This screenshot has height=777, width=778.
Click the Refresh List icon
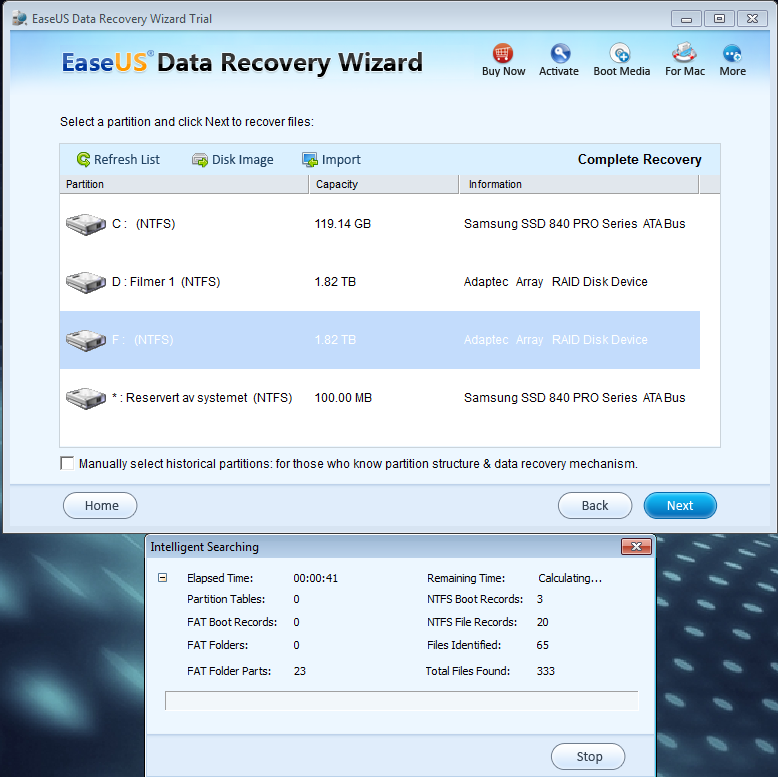click(83, 159)
